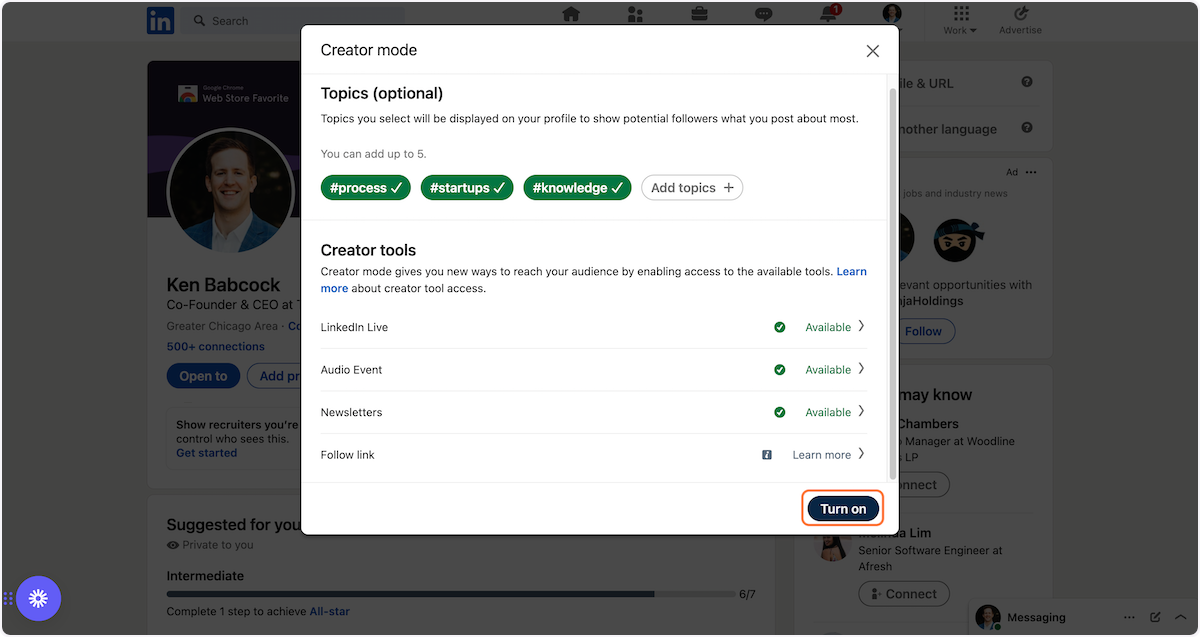Expand the Audio Event row chevron
Screen dimensions: 1200x637
[861, 369]
